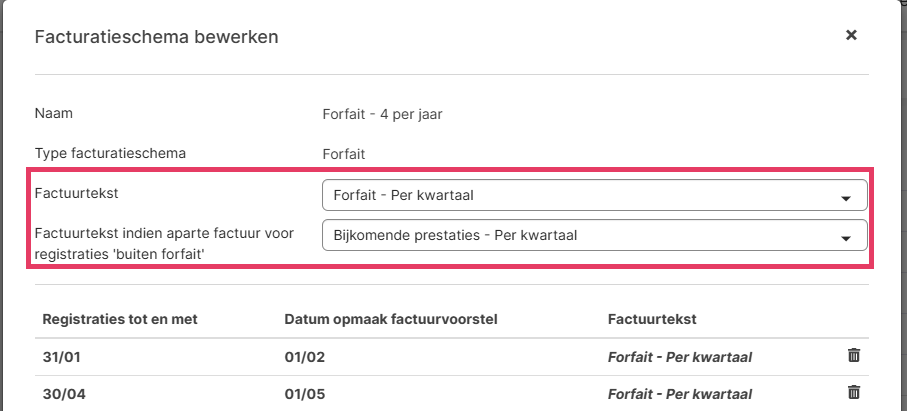
Task: Click the invoice text in the 31/01 row
Action: [679, 356]
